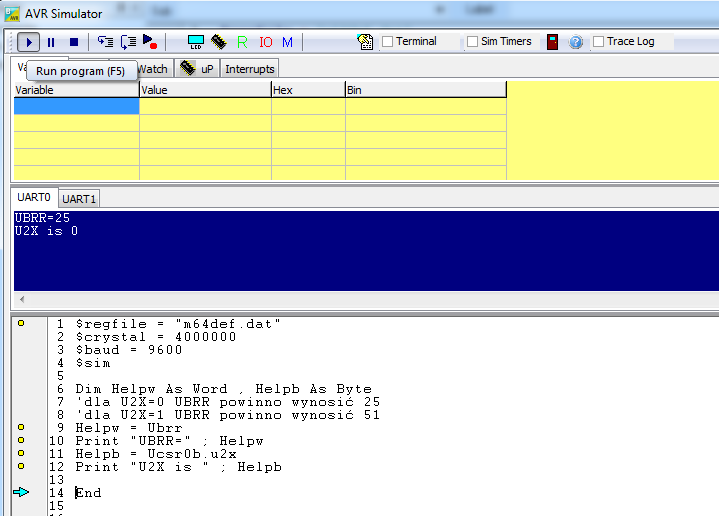Click the clear/refresh icon before Terminal
This screenshot has width=719, height=516.
point(365,42)
